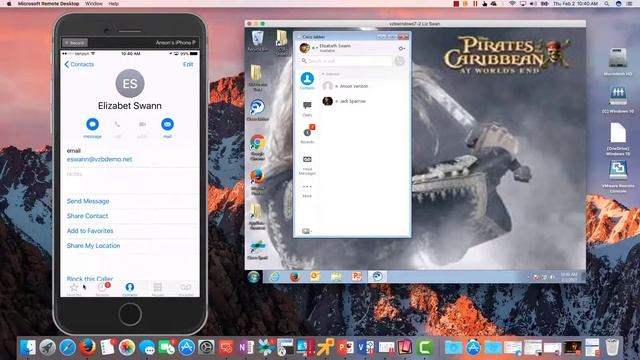This screenshot has height=360, width=640.
Task: Open Contacts tab in Cisco Jabber sidebar
Action: 307,81
